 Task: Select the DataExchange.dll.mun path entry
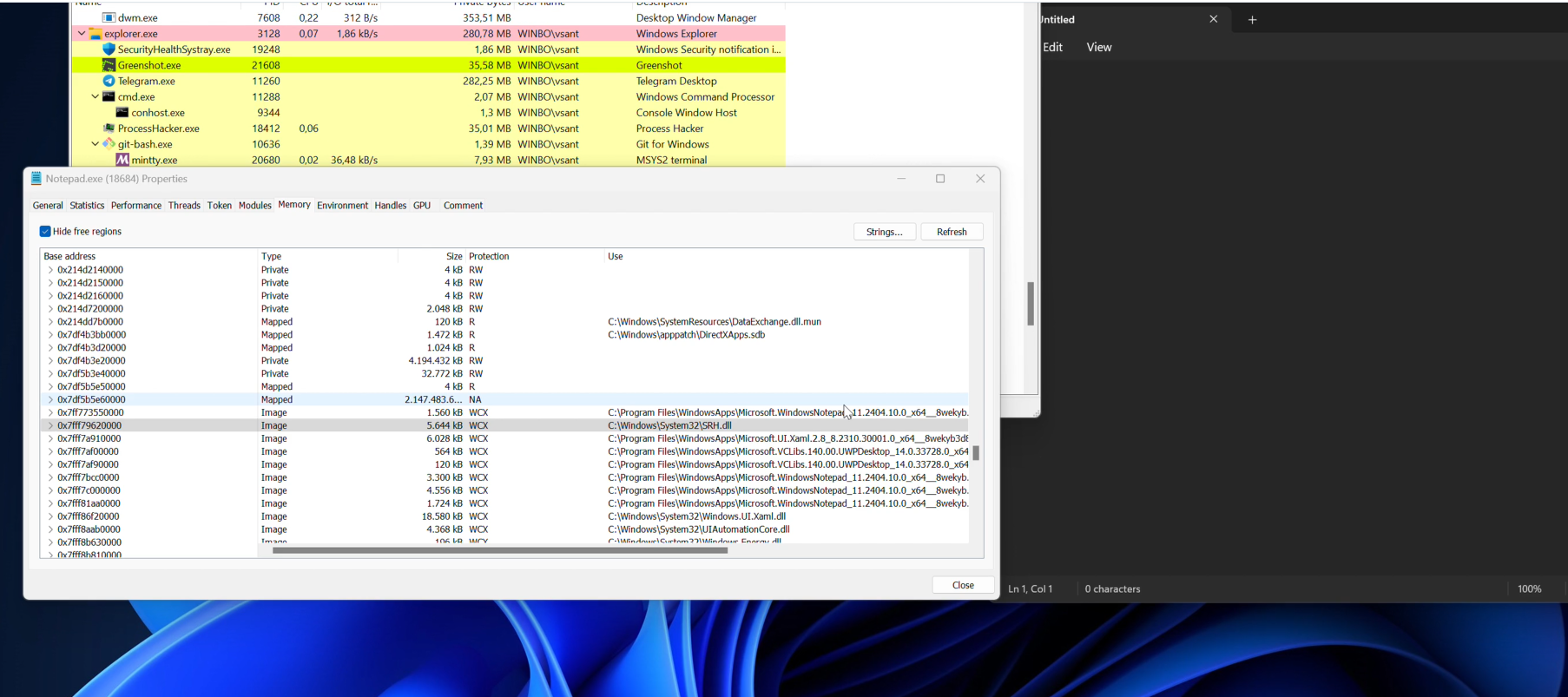pos(715,322)
